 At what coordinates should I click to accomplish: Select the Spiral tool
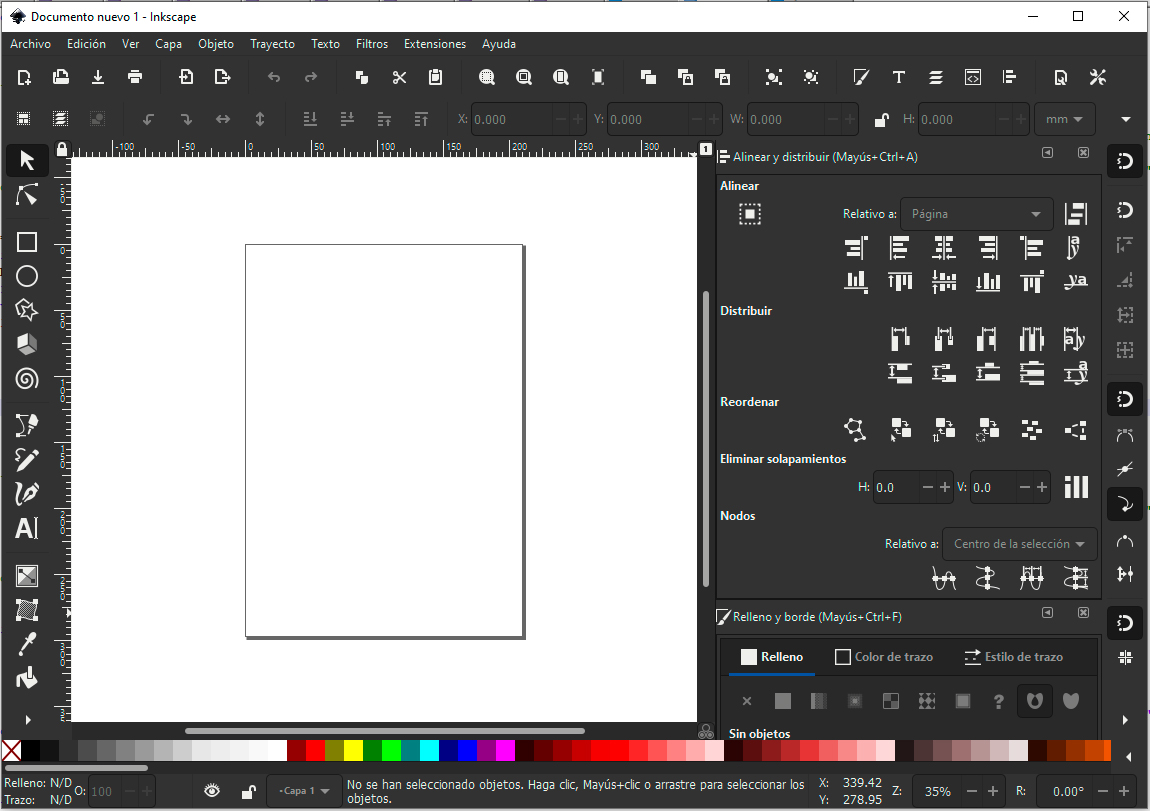[27, 379]
